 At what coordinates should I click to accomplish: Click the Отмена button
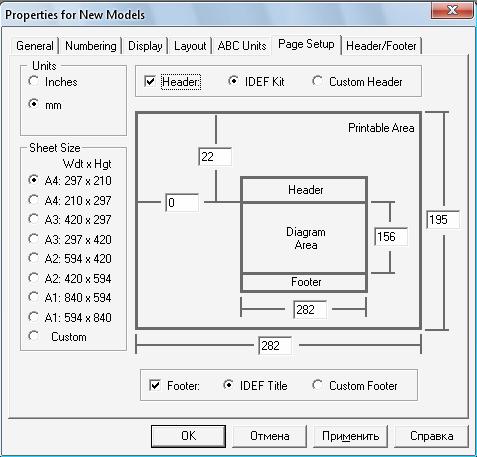pos(270,436)
